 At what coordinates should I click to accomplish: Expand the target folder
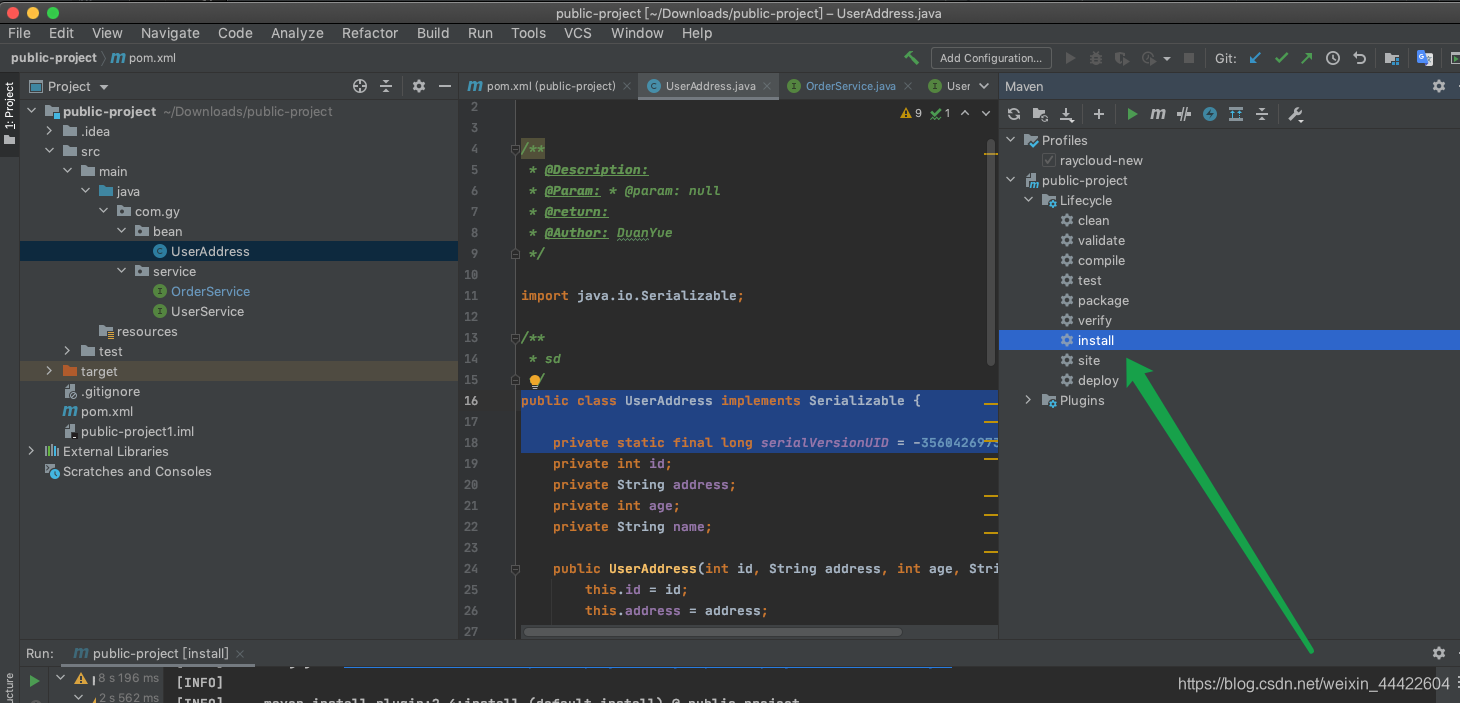[50, 371]
